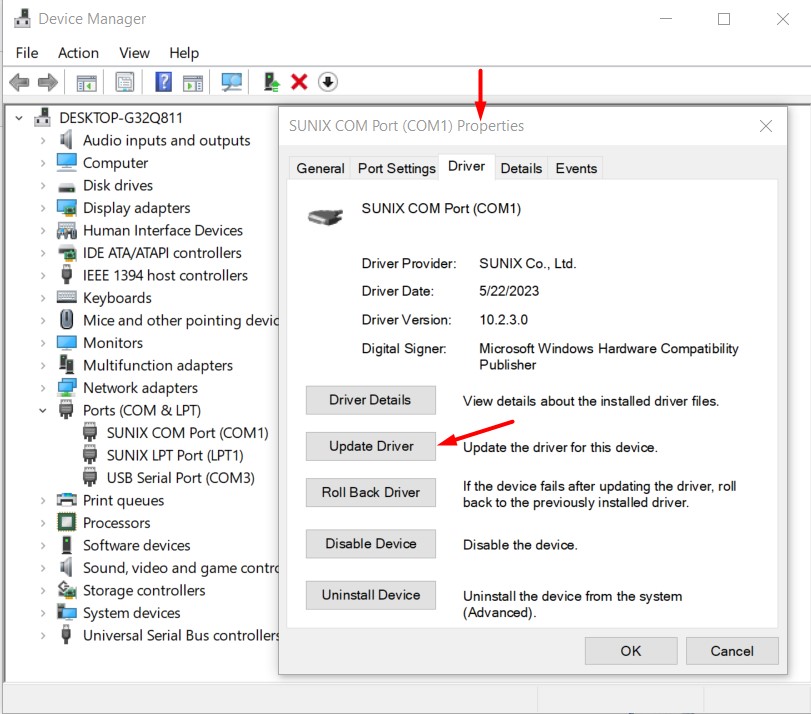Expand the System devices chevron
This screenshot has width=811, height=714.
[43, 613]
